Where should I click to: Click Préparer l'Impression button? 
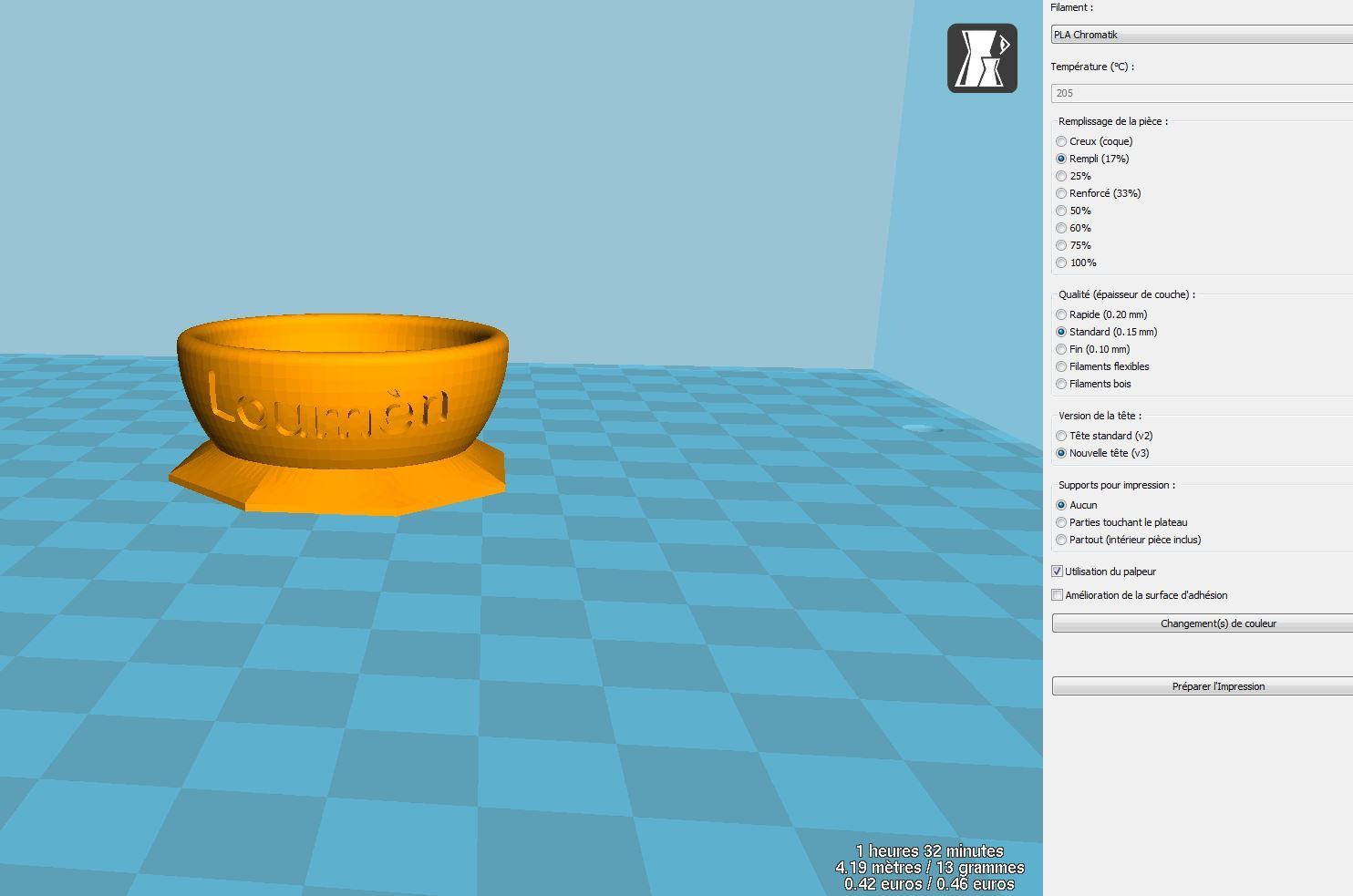point(1203,686)
